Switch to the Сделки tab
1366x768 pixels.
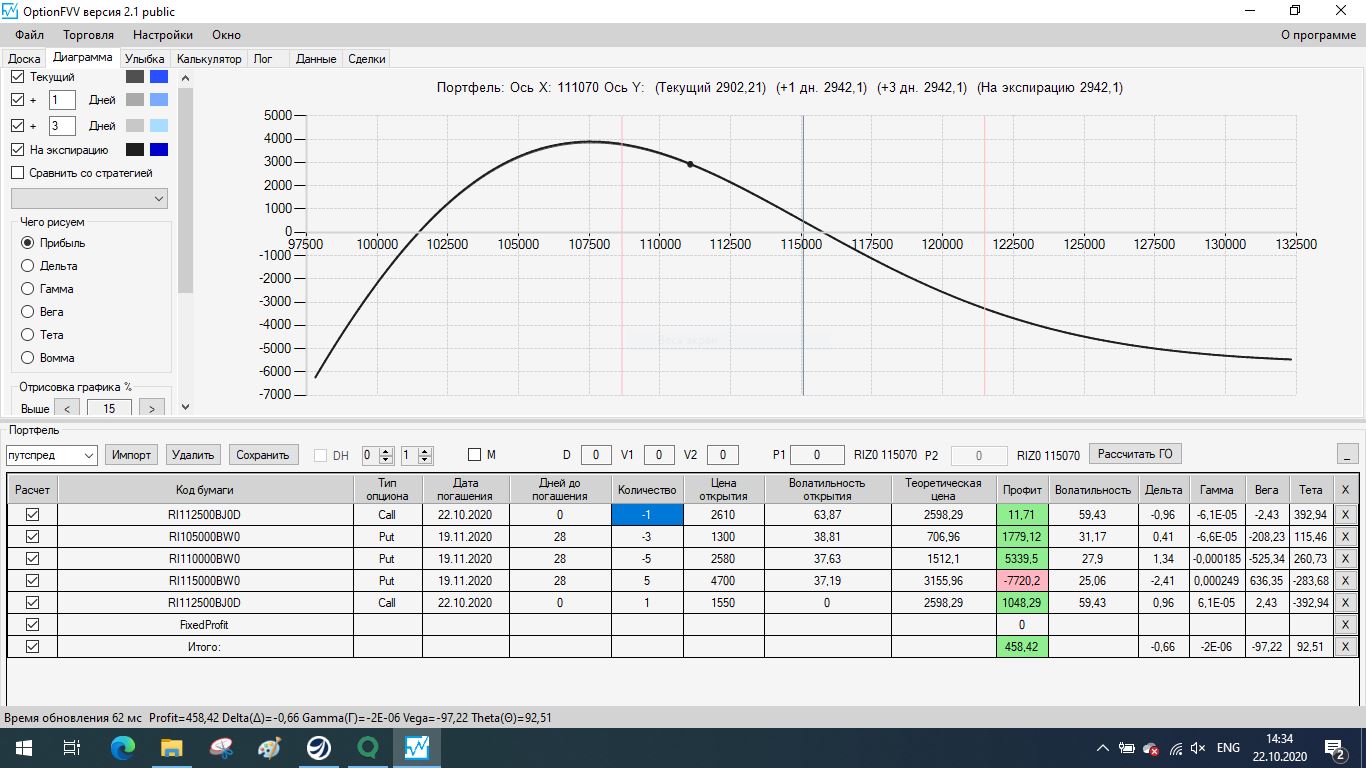367,59
